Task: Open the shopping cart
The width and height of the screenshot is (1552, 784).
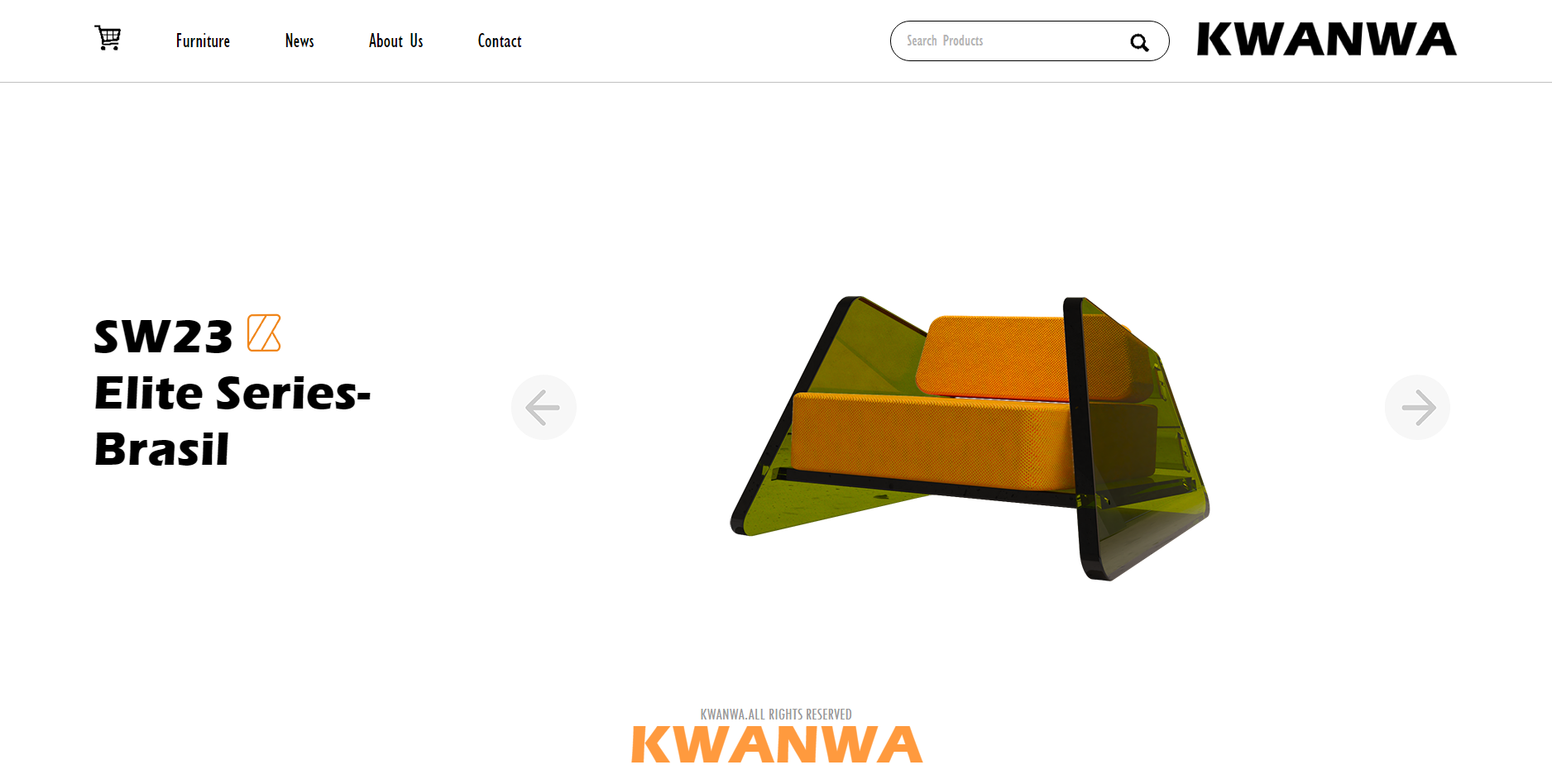Action: pyautogui.click(x=108, y=38)
